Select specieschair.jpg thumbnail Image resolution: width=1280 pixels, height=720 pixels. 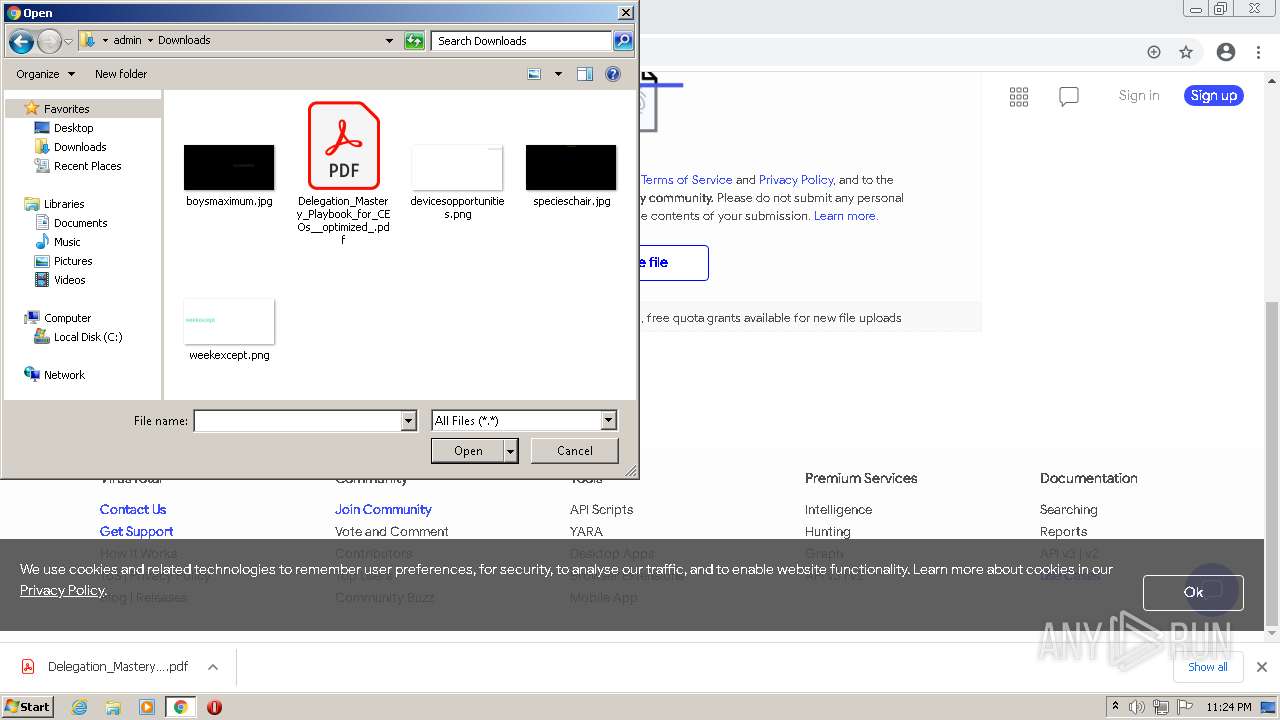(x=571, y=167)
